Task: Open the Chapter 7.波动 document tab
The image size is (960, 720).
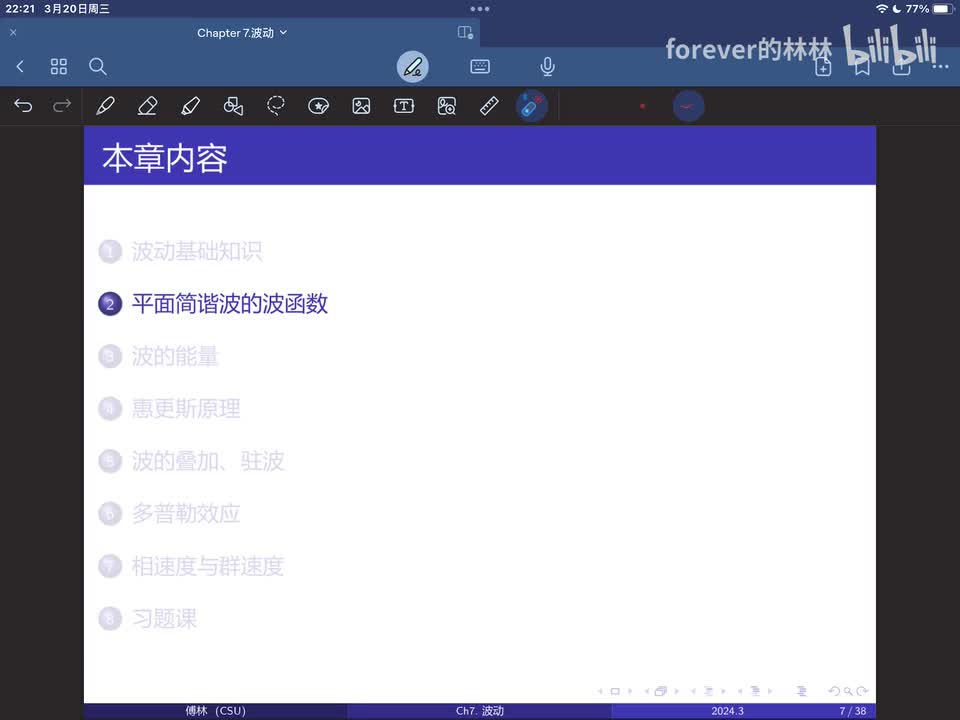Action: (x=240, y=32)
